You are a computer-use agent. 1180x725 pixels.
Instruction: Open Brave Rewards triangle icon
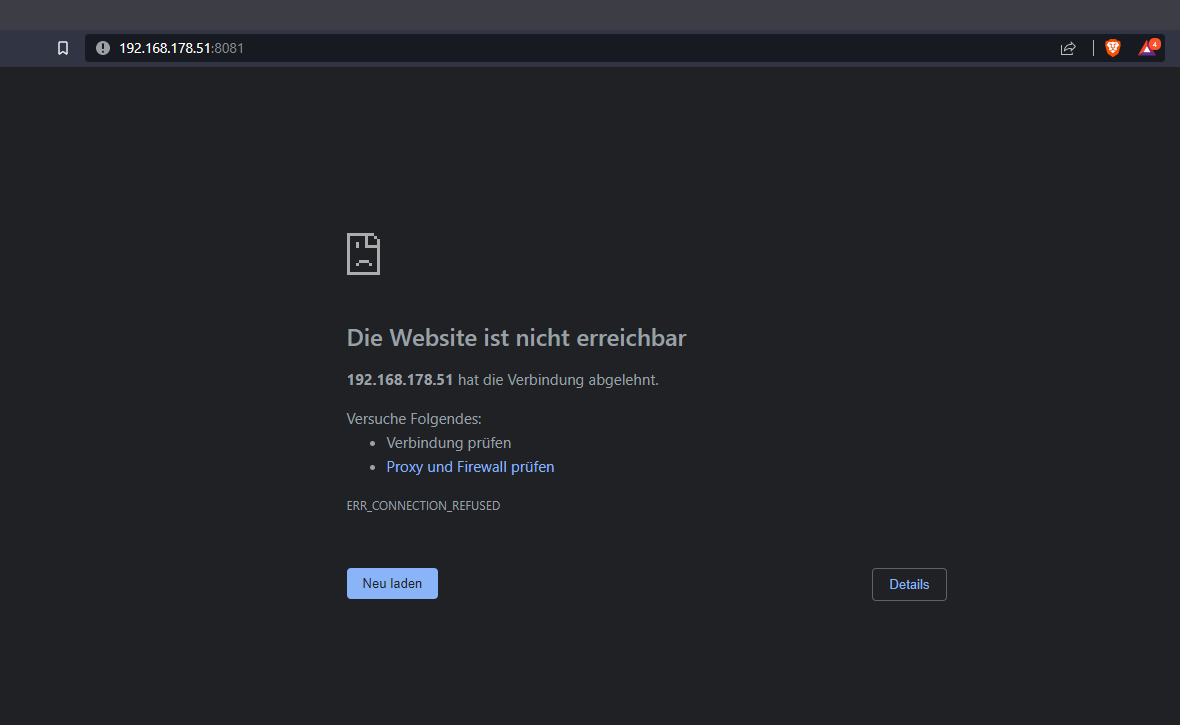click(1148, 48)
